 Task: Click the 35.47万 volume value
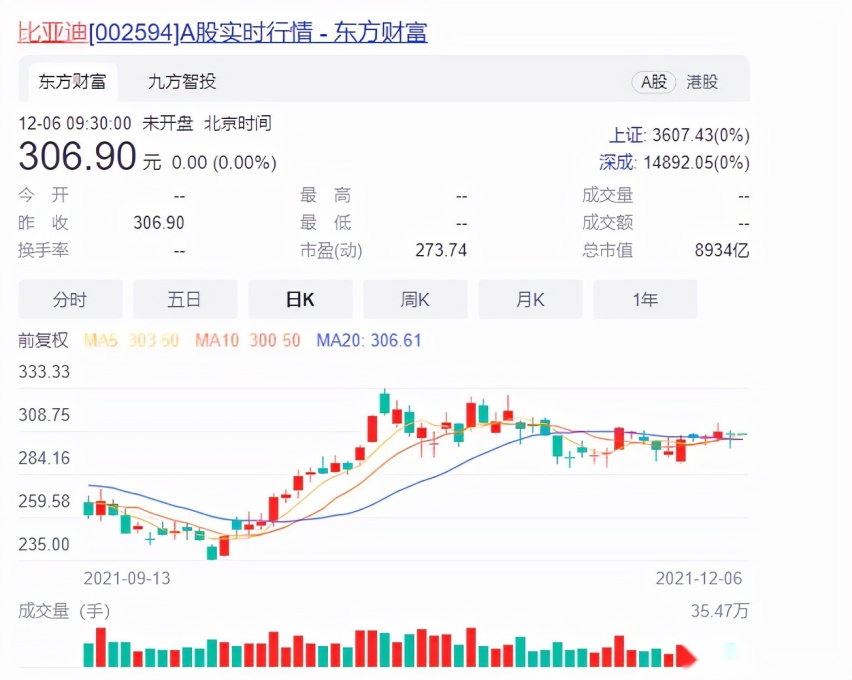pyautogui.click(x=720, y=611)
